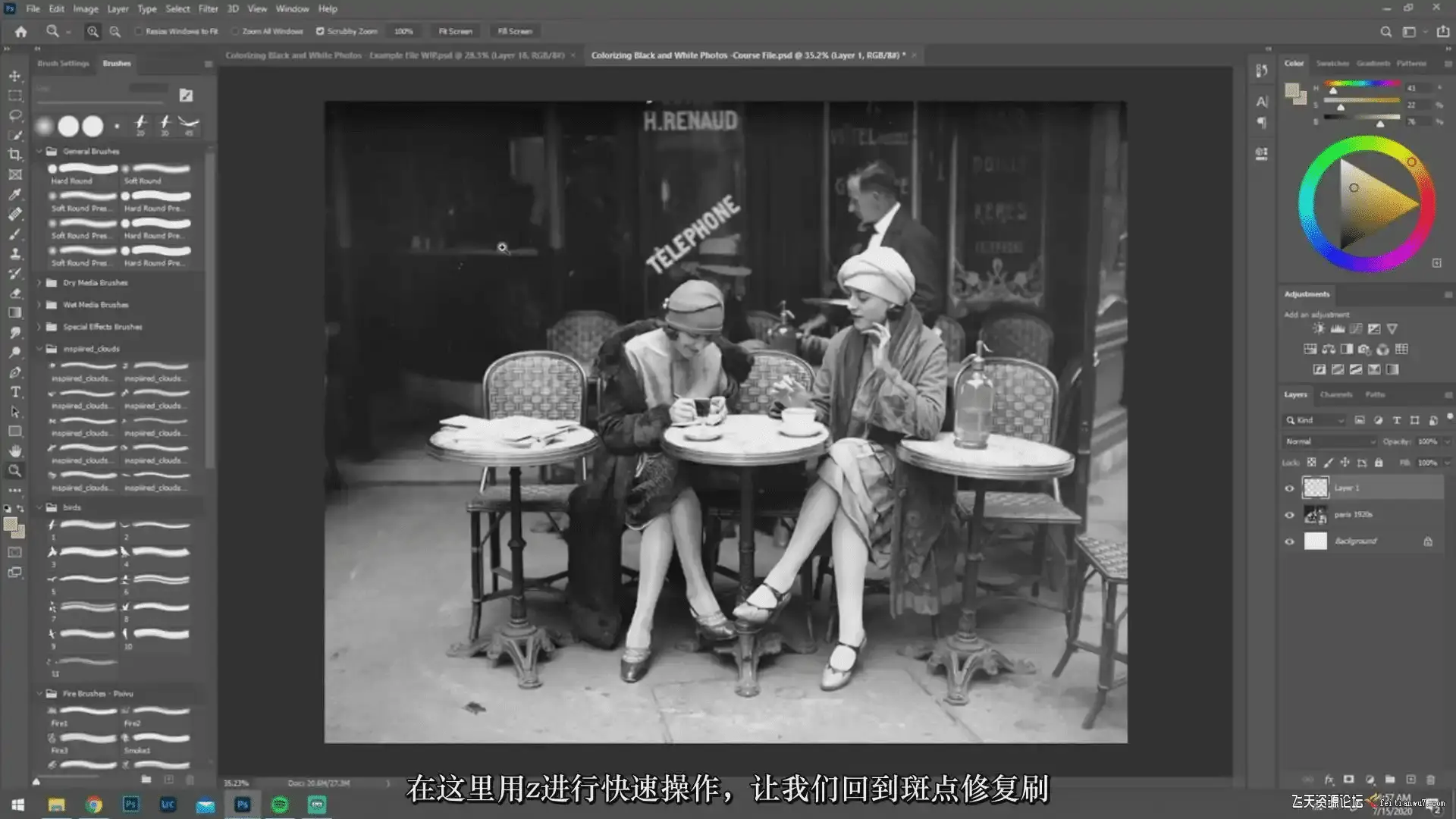Click the Home icon in options bar

[20, 31]
